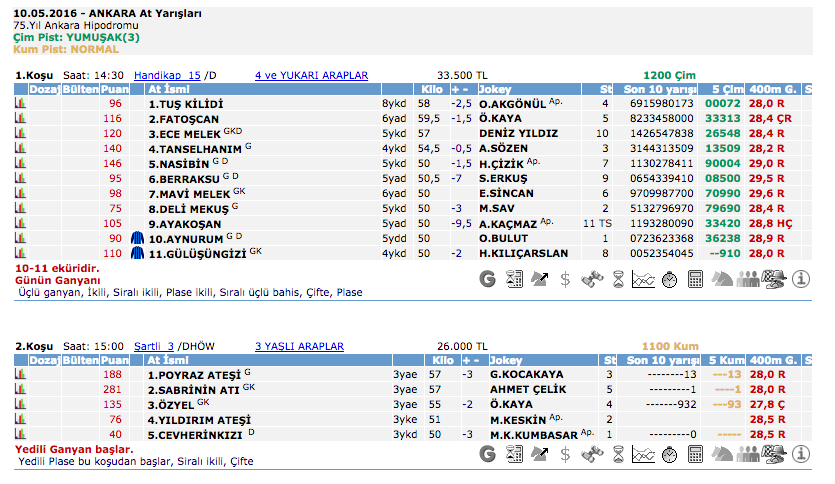Select horse 1.POYRAZ ATEŞİ in race 2

point(194,375)
